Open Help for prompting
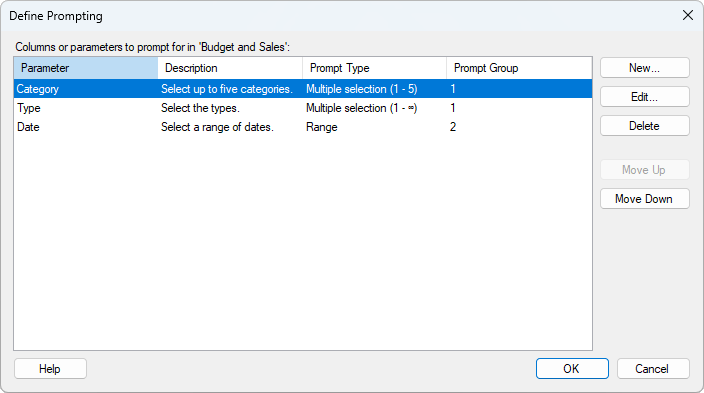The image size is (704, 393). (50, 369)
